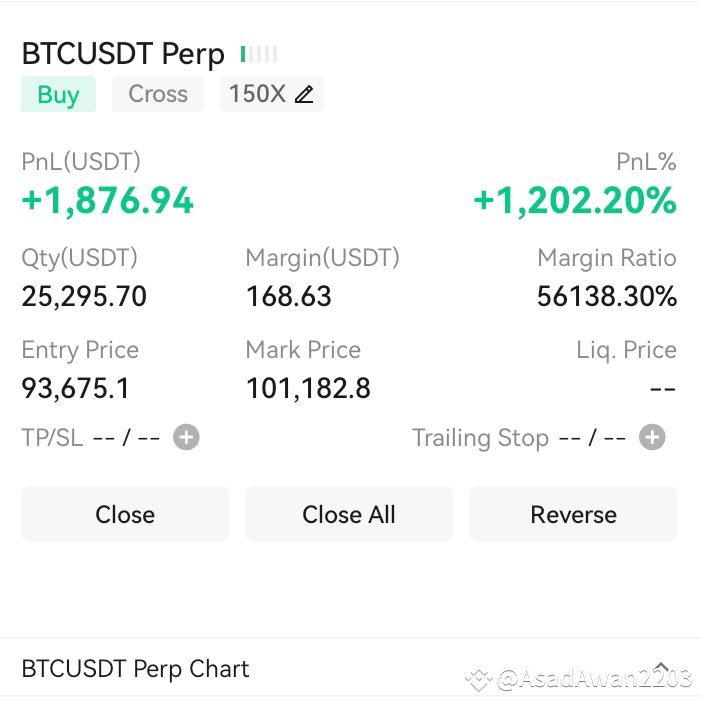This screenshot has width=701, height=701.
Task: Tap the PnL(USDT) label
Action: (81, 161)
